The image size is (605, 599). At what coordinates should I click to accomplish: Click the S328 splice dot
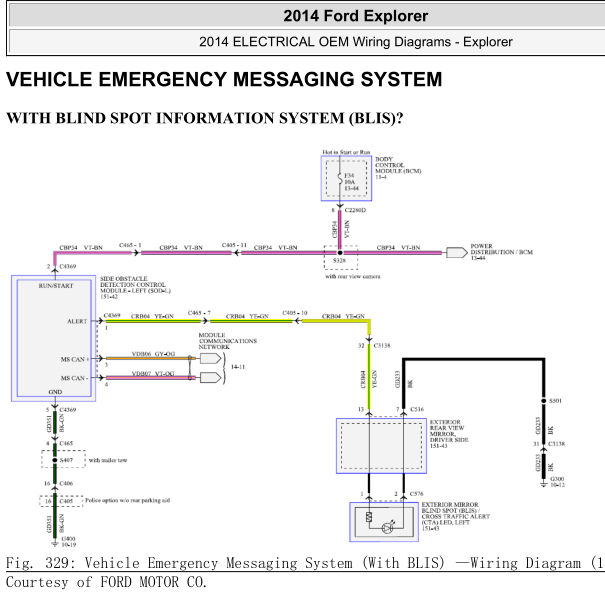pos(340,253)
